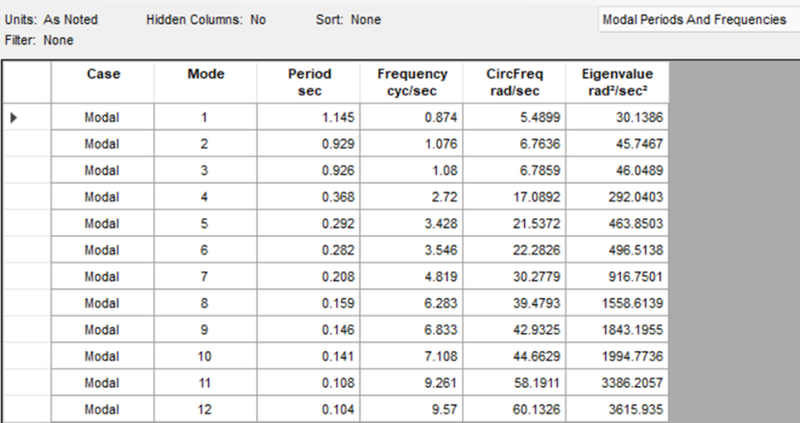Click the Hidden Columns: No label
This screenshot has height=423, width=800.
[206, 20]
